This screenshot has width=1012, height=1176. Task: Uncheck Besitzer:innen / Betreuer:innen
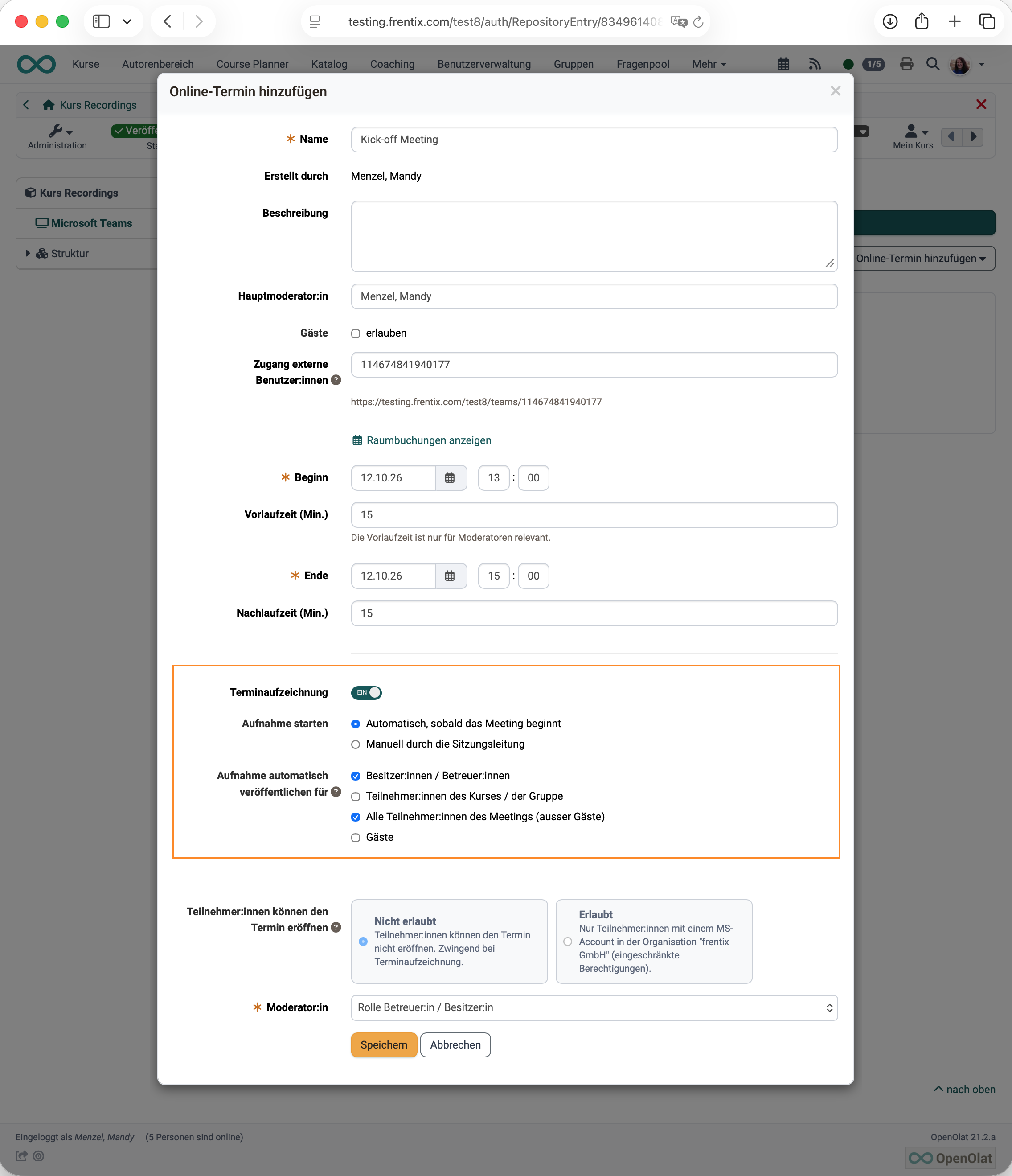[356, 777]
